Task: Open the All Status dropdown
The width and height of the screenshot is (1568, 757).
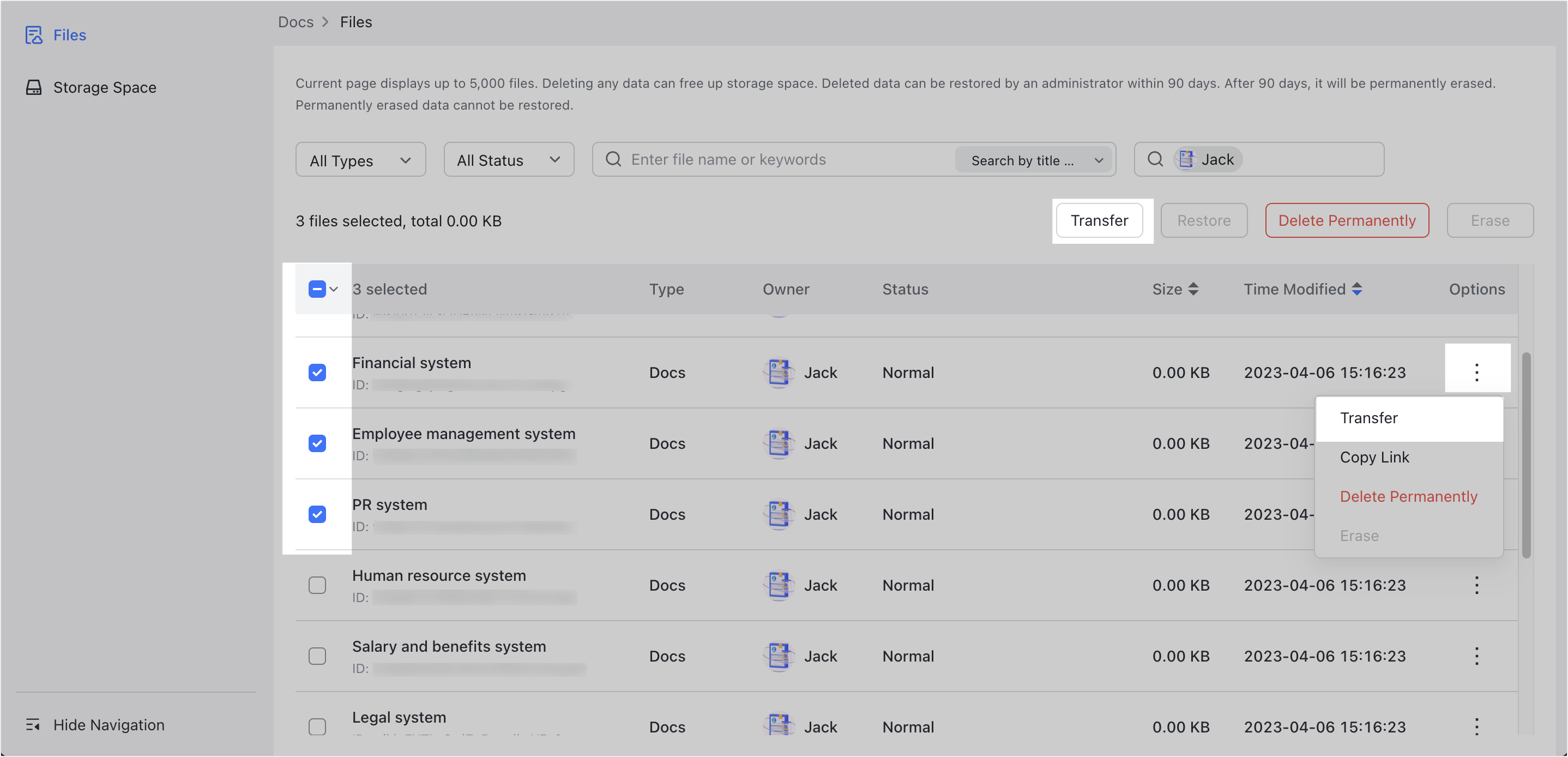Action: click(509, 160)
